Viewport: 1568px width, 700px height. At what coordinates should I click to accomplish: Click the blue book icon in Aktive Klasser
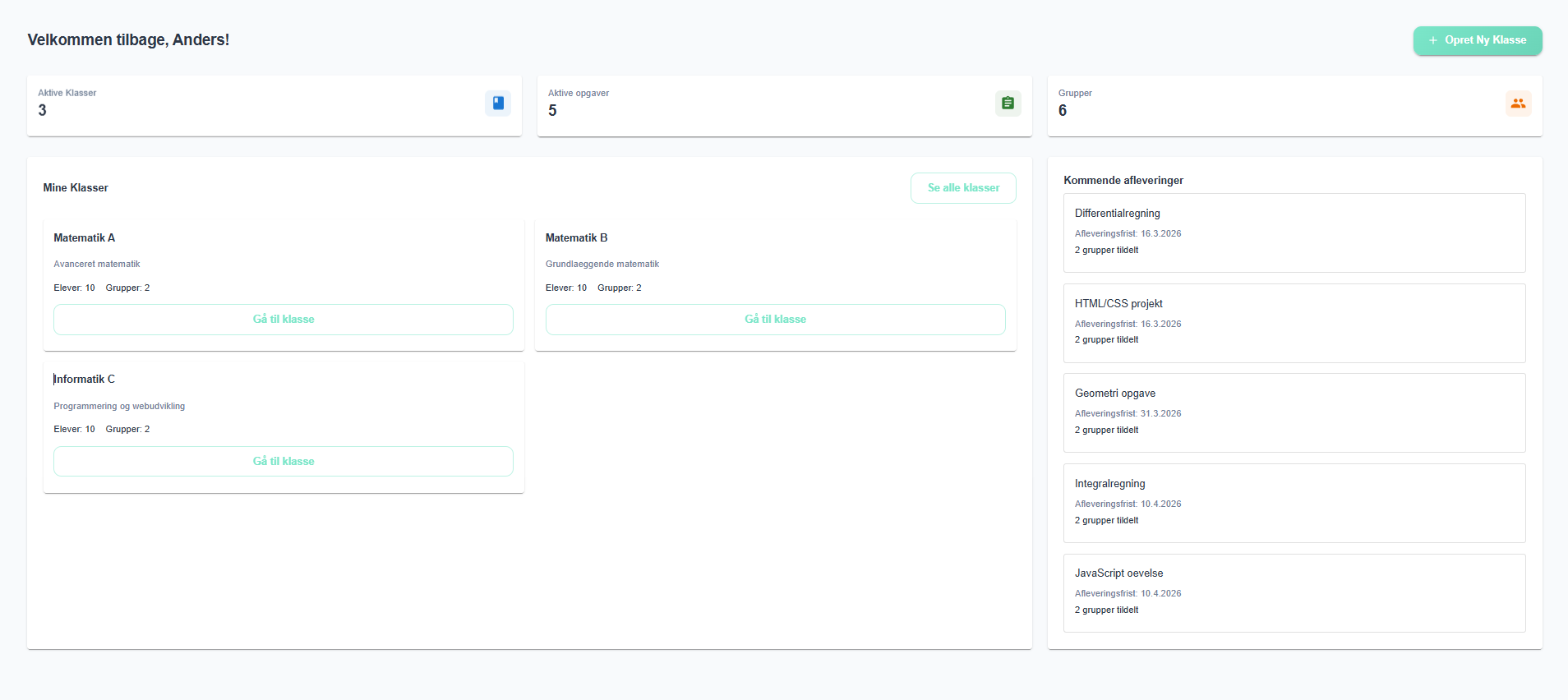[497, 104]
